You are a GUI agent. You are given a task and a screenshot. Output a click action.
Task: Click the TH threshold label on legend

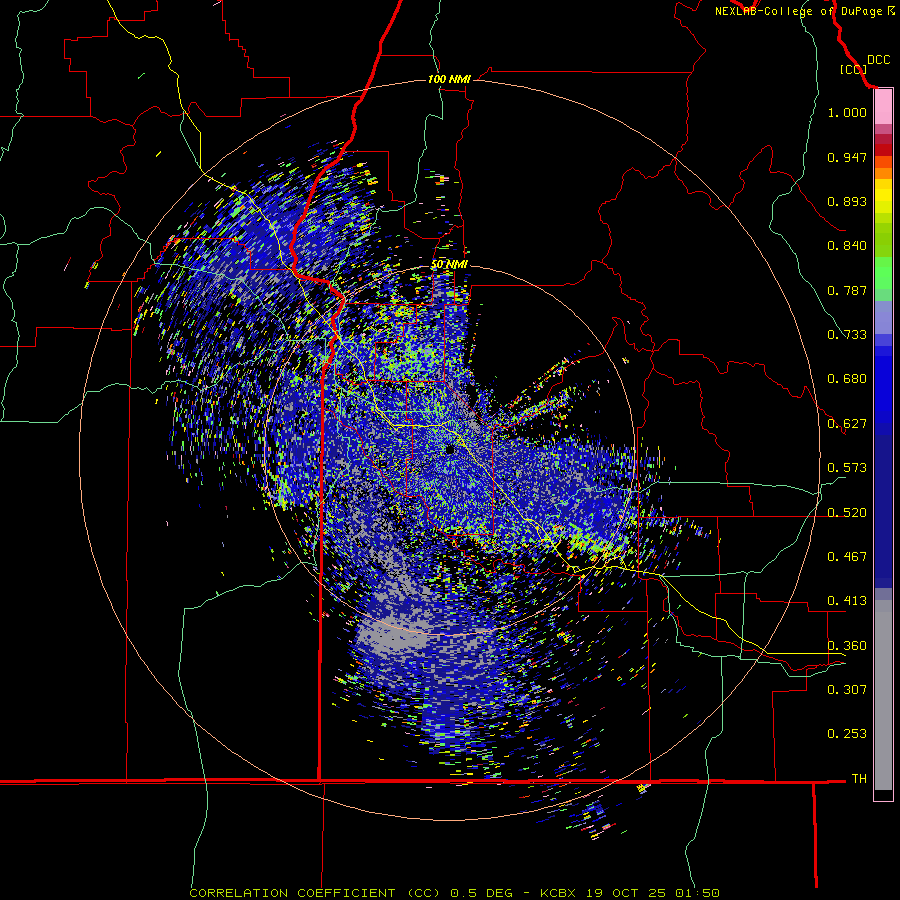(859, 779)
